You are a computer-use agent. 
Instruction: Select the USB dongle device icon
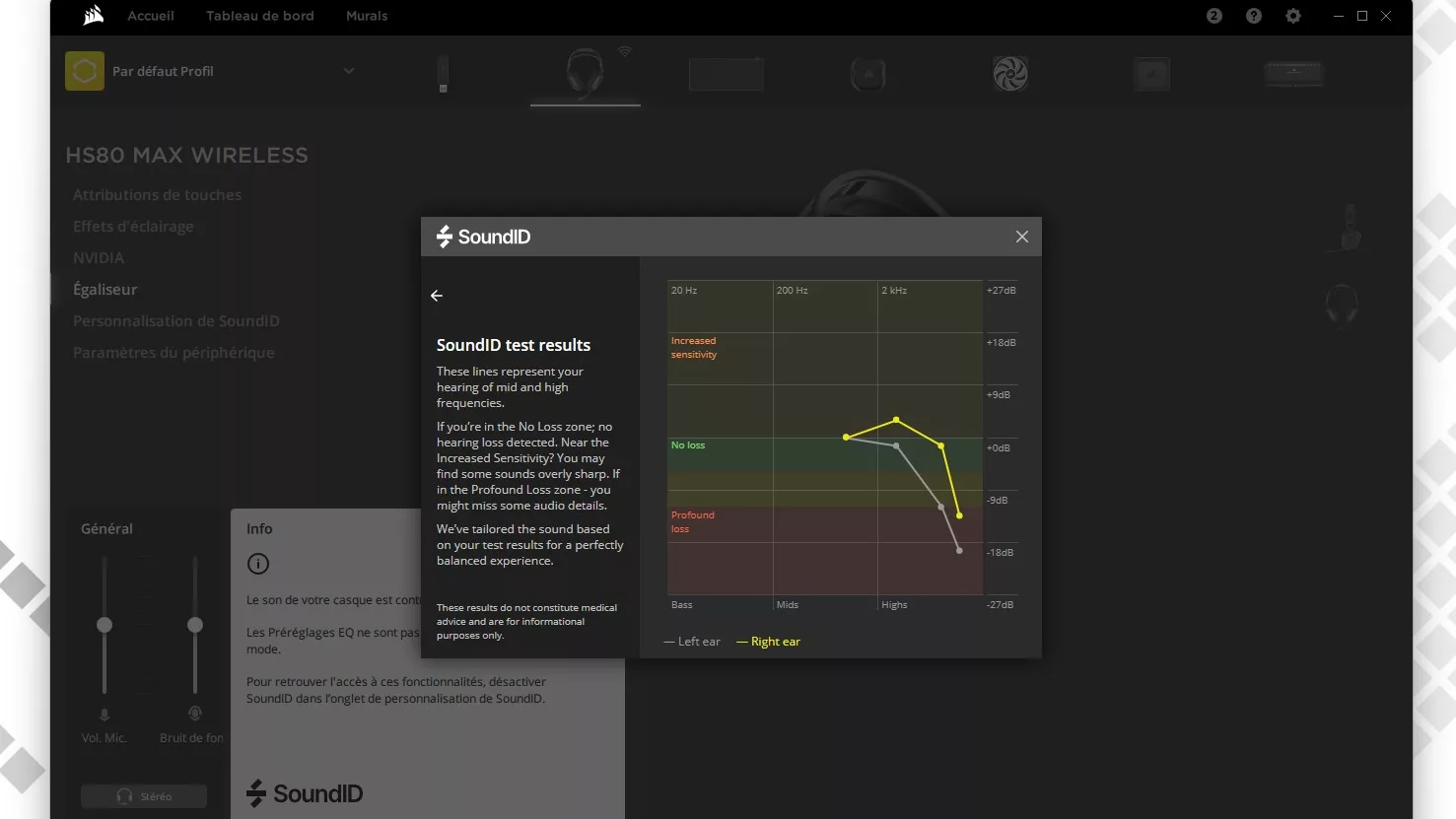444,74
